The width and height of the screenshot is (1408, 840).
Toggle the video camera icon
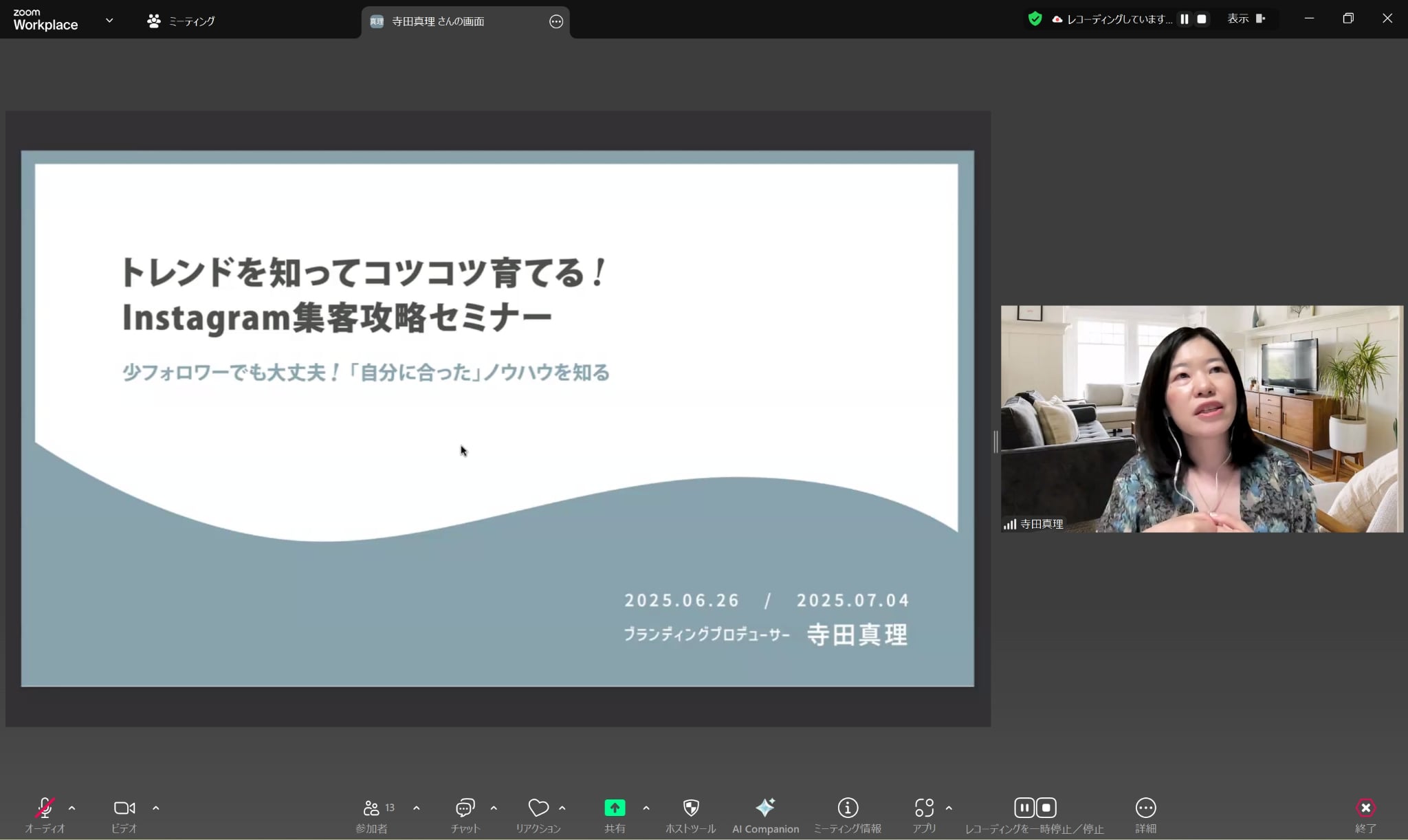click(x=124, y=808)
